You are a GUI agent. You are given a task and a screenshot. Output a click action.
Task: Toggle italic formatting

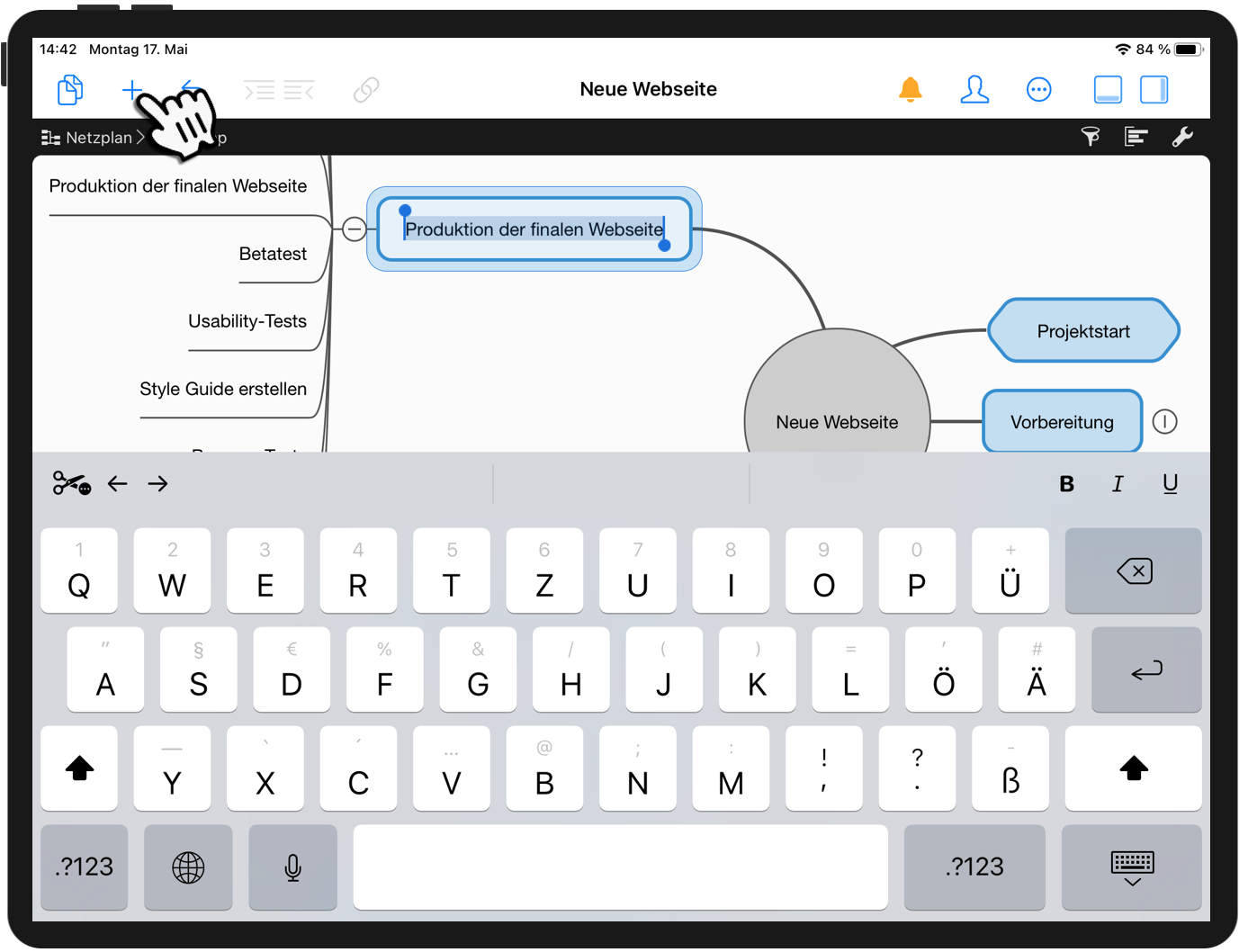point(1118,484)
